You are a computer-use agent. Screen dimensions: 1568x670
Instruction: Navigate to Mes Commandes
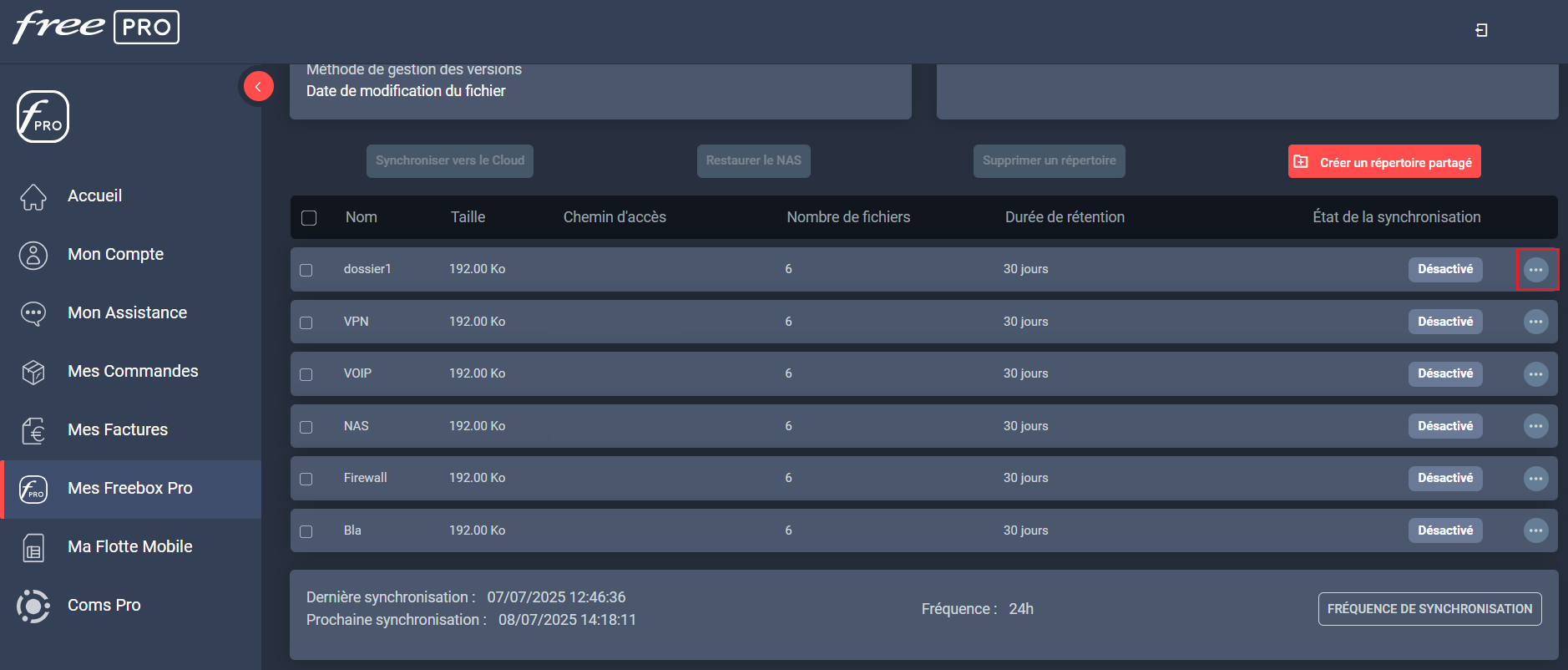click(133, 371)
